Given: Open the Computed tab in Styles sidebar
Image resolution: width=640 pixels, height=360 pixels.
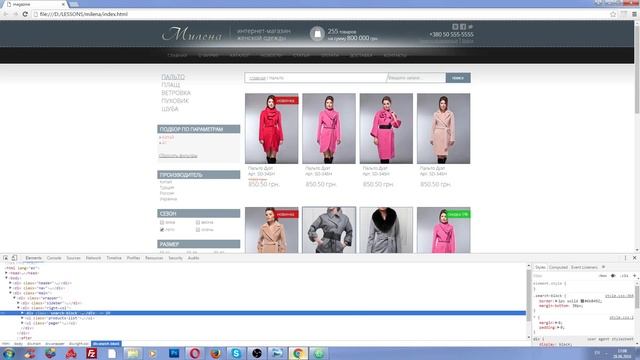Looking at the screenshot, I should click(558, 267).
